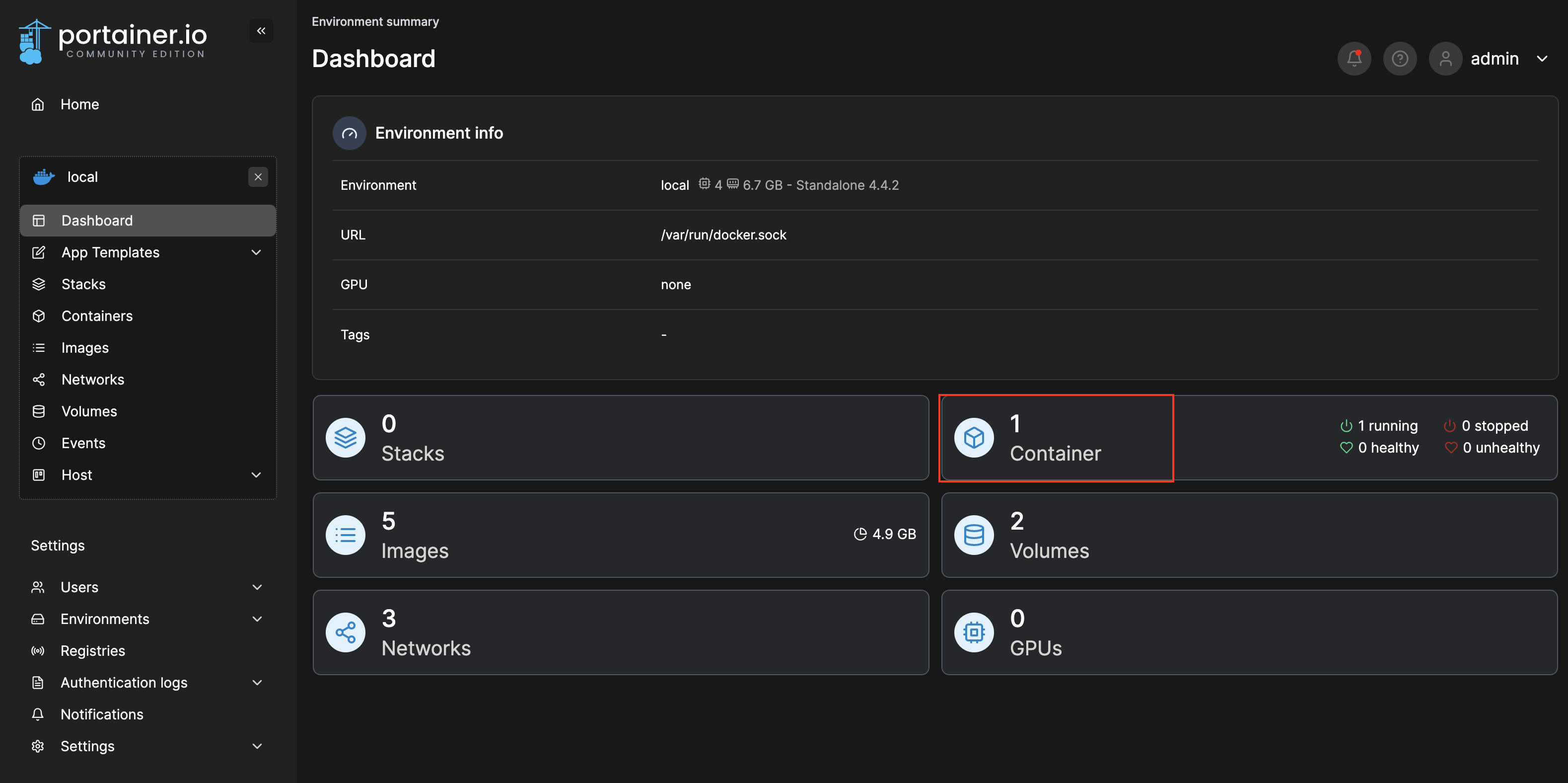Click the Home link in sidebar
Viewport: 1568px width, 783px height.
[79, 104]
